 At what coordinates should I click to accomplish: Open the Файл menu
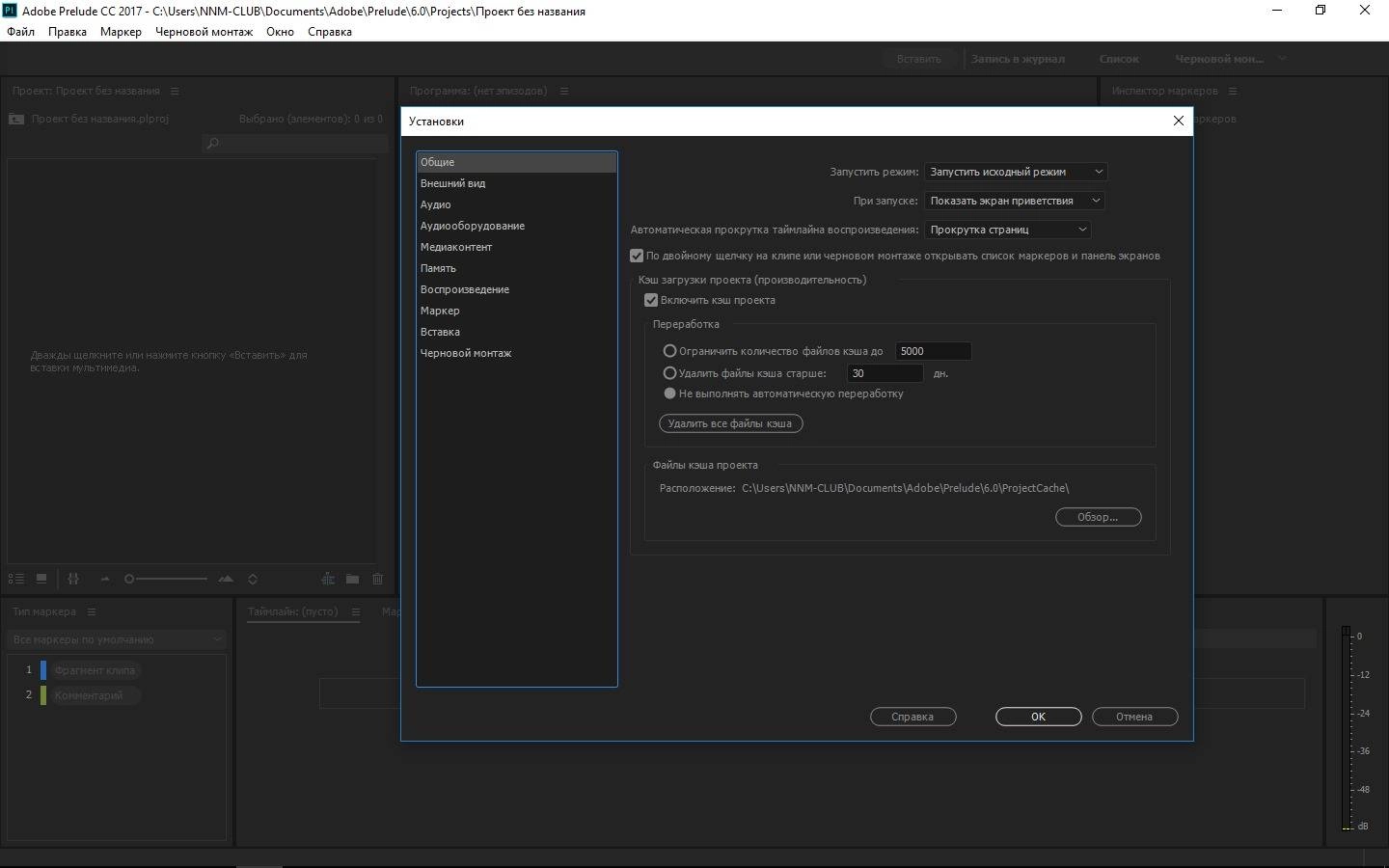pyautogui.click(x=20, y=32)
